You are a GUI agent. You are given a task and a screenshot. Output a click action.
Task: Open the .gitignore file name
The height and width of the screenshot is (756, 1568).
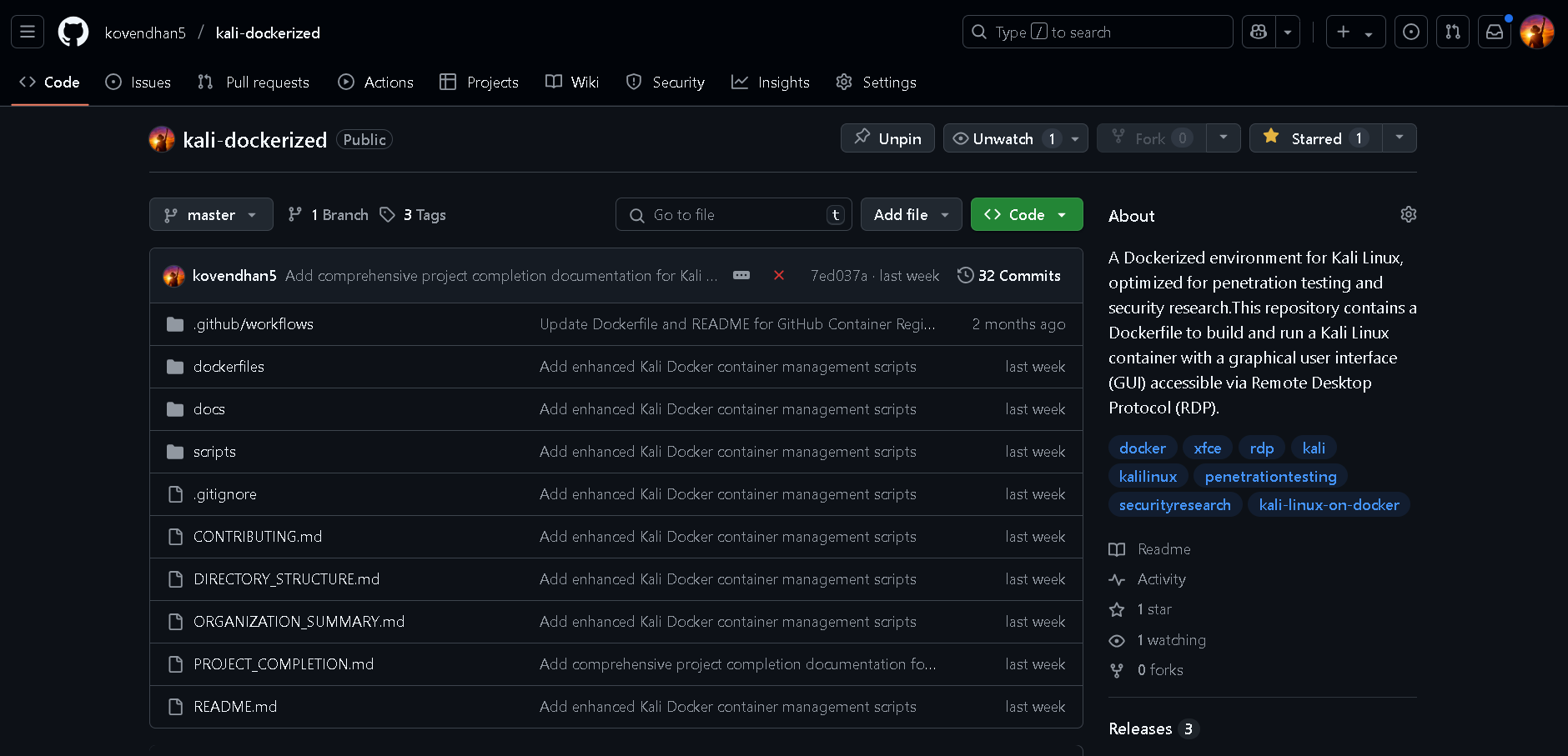[225, 494]
